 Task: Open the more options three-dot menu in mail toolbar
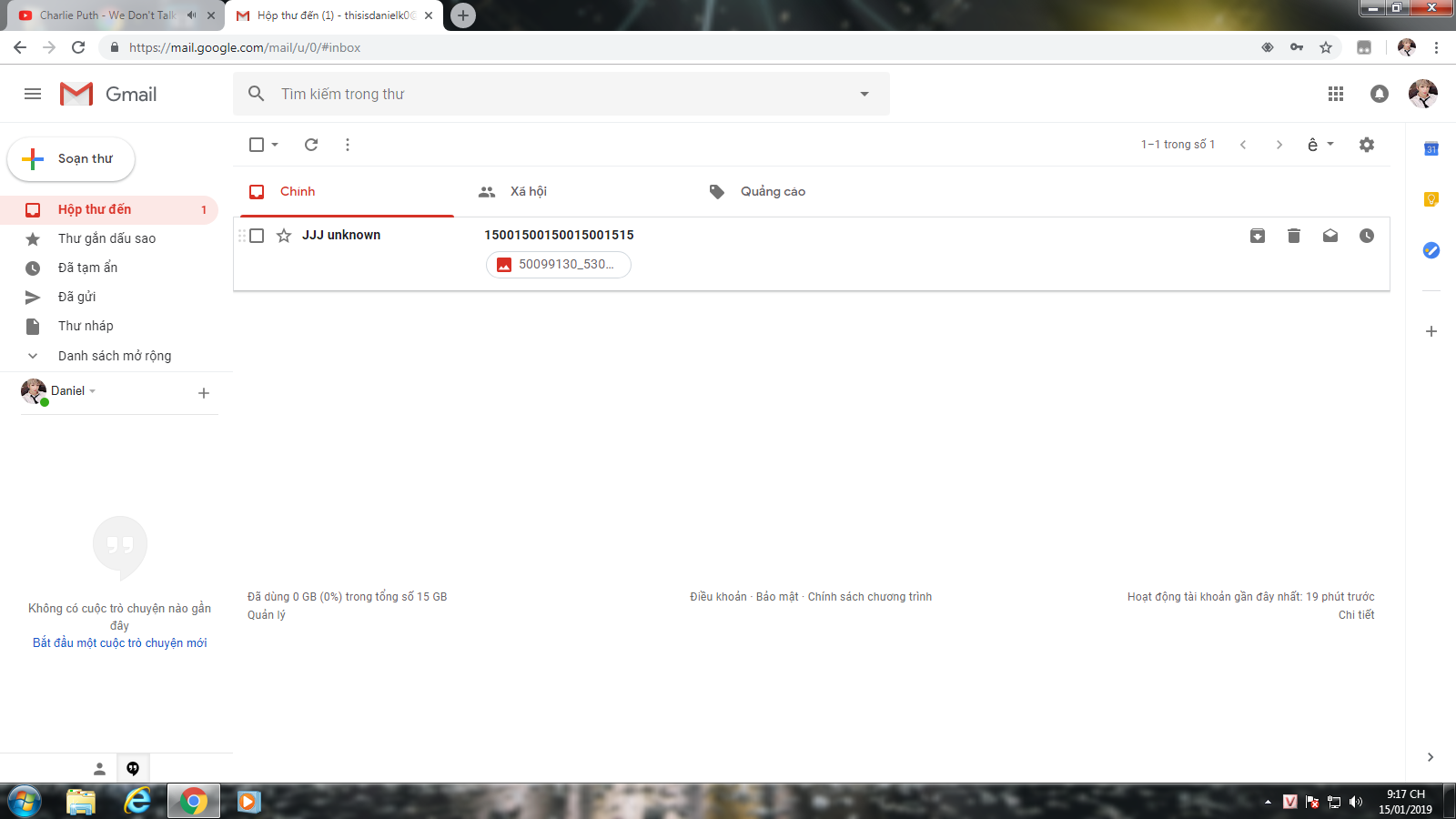[348, 145]
